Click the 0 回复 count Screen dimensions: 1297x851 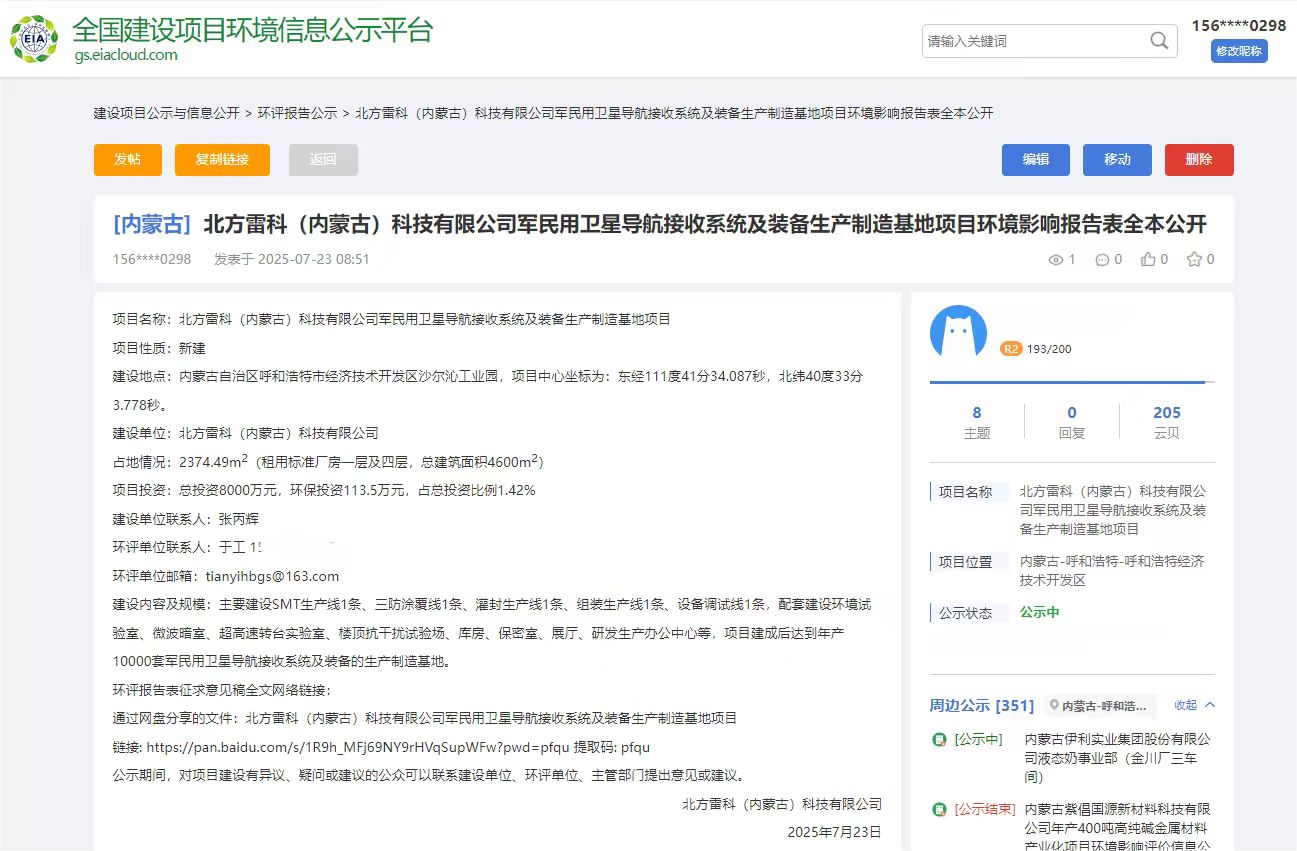tap(1072, 421)
